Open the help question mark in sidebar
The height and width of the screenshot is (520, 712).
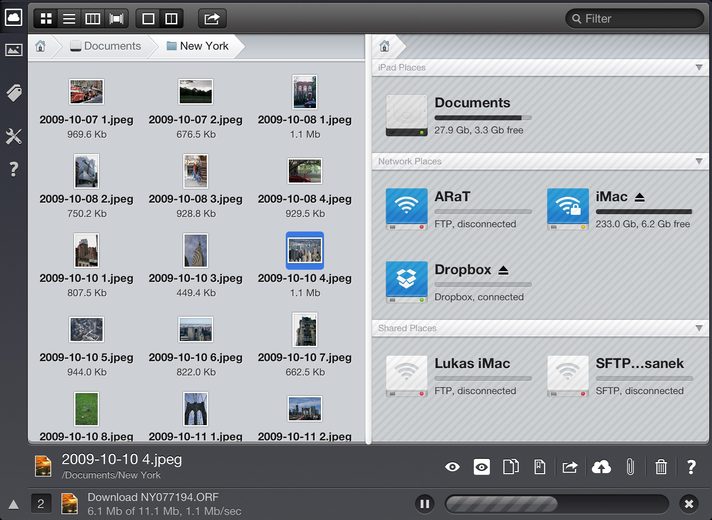click(x=14, y=169)
